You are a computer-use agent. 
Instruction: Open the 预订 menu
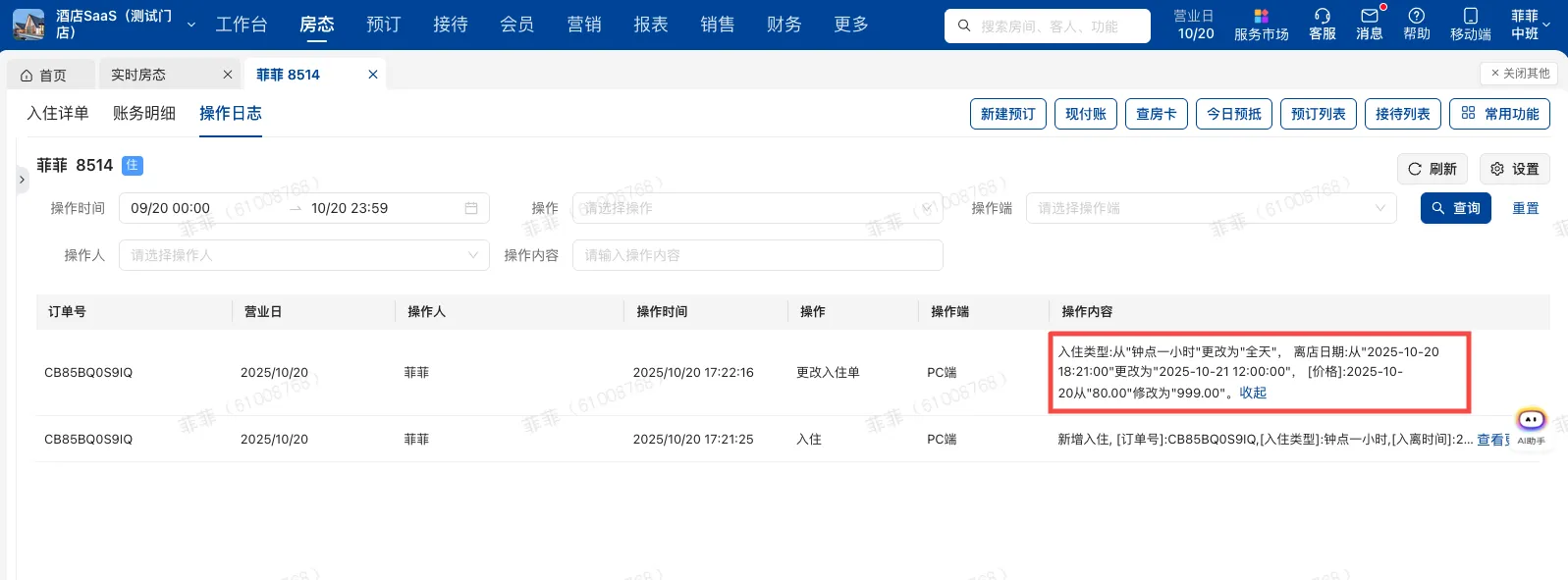tap(384, 25)
